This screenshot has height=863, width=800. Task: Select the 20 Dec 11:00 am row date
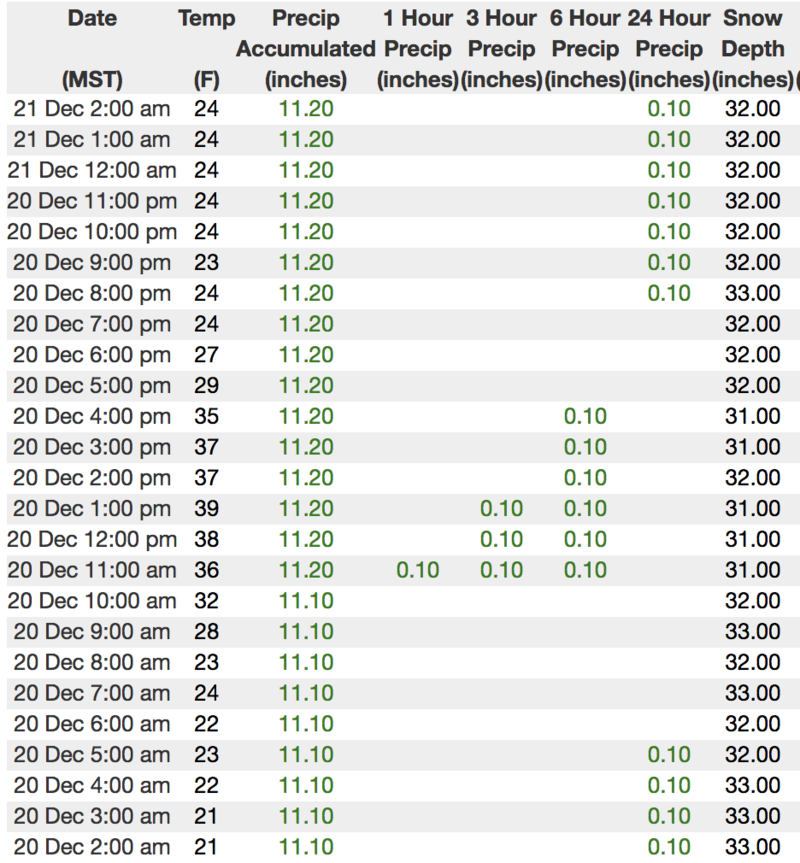pos(92,570)
